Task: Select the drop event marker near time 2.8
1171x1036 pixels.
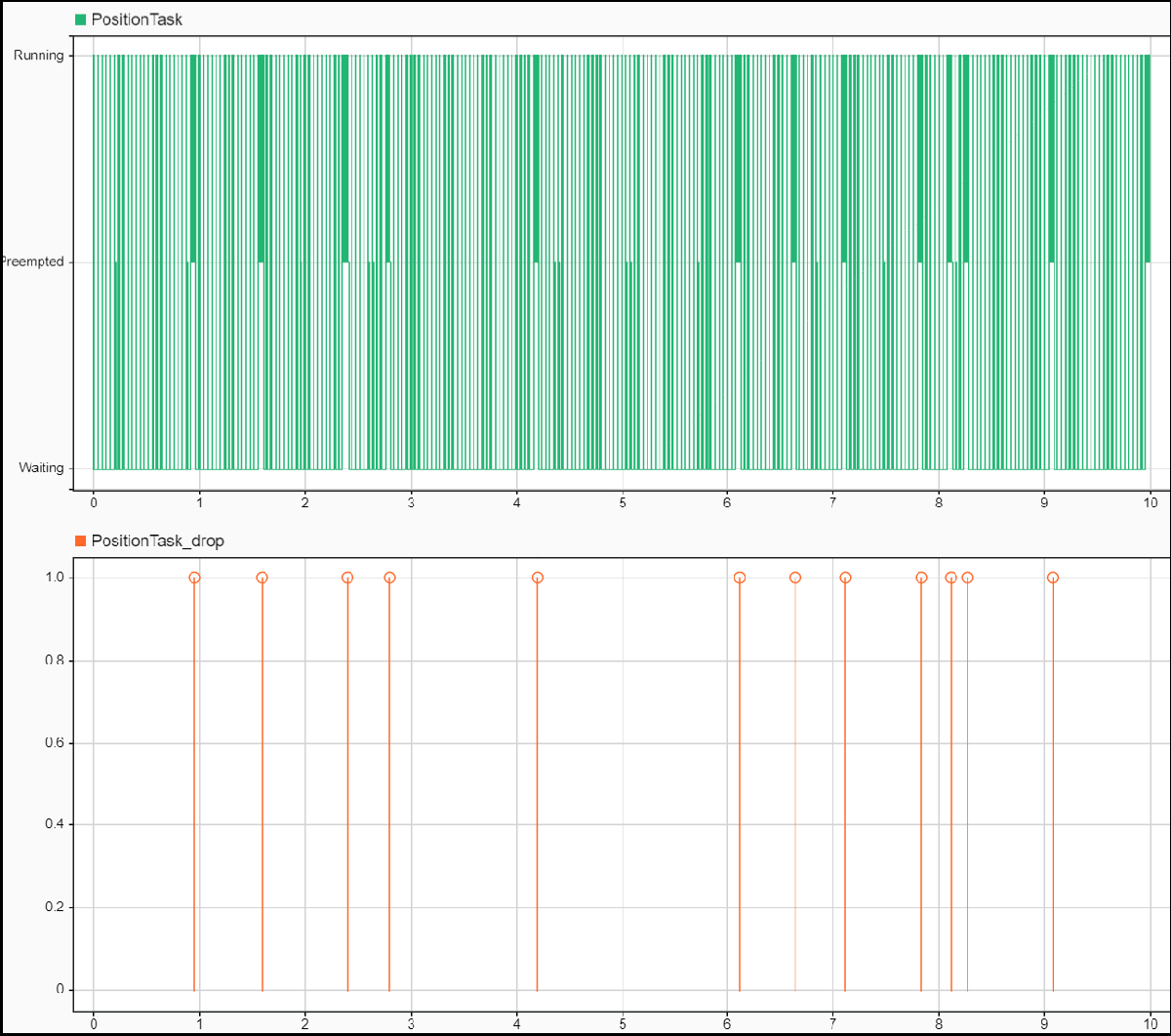Action: tap(387, 578)
